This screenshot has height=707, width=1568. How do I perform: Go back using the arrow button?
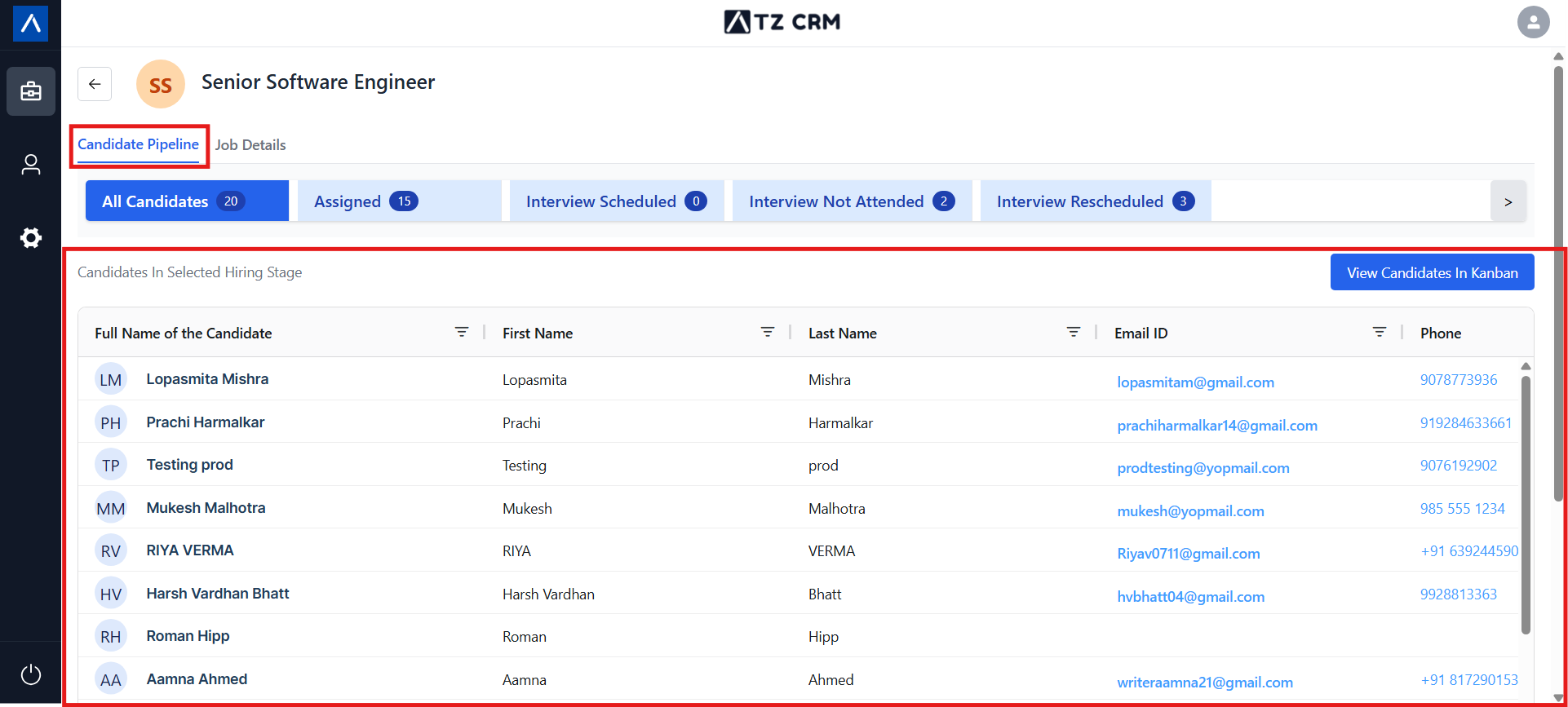tap(95, 84)
